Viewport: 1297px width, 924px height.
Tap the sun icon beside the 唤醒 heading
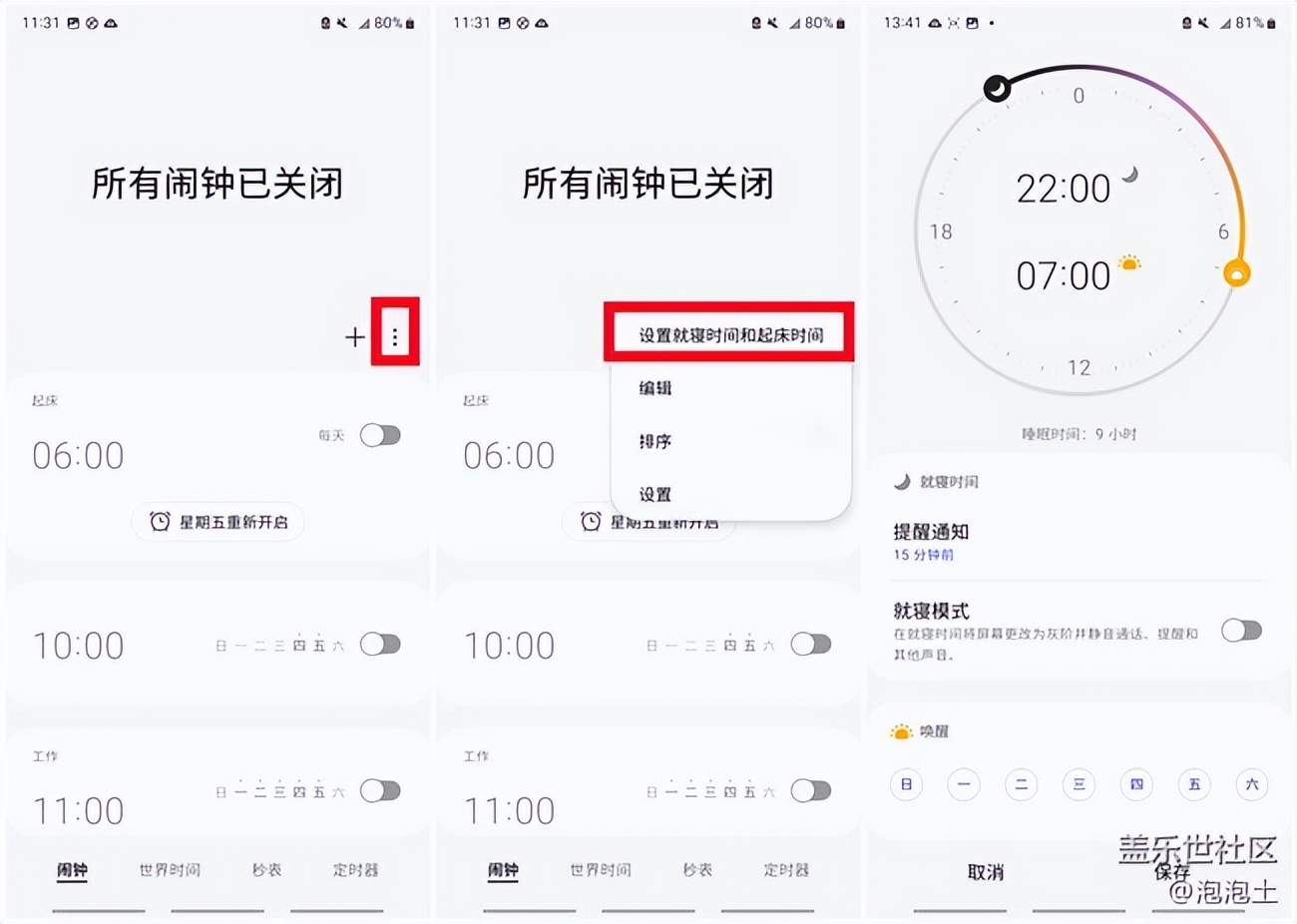902,730
